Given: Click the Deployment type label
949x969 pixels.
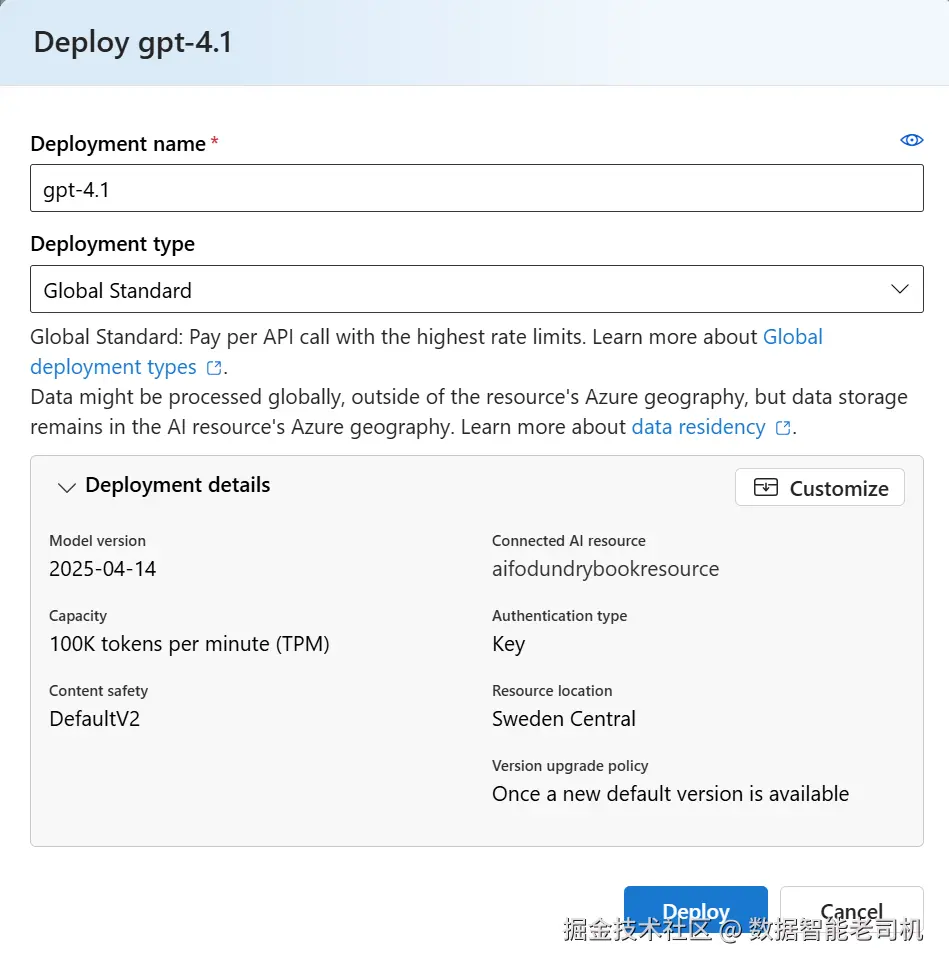Looking at the screenshot, I should pos(112,244).
